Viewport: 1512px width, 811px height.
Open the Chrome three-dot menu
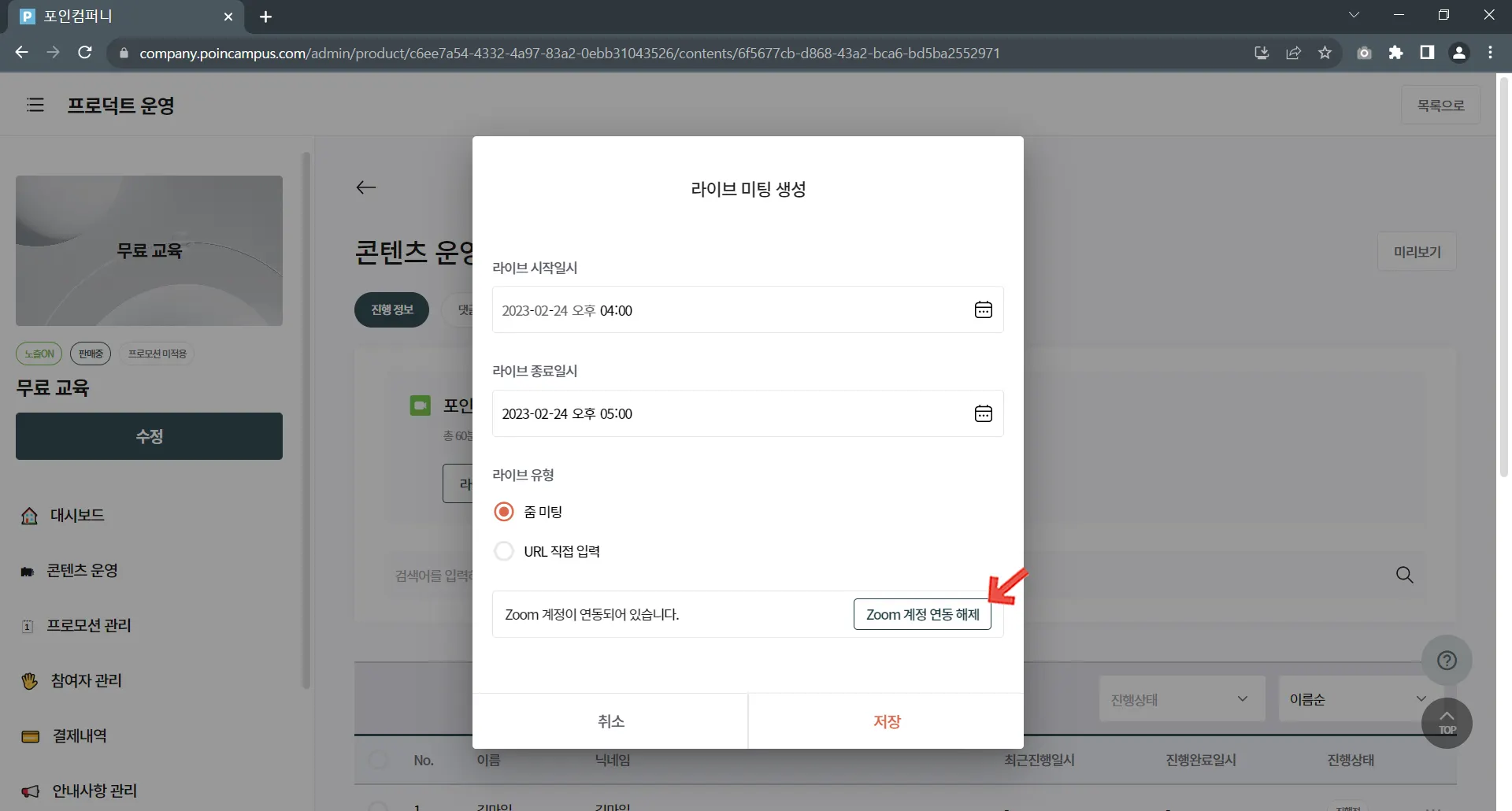tap(1490, 53)
